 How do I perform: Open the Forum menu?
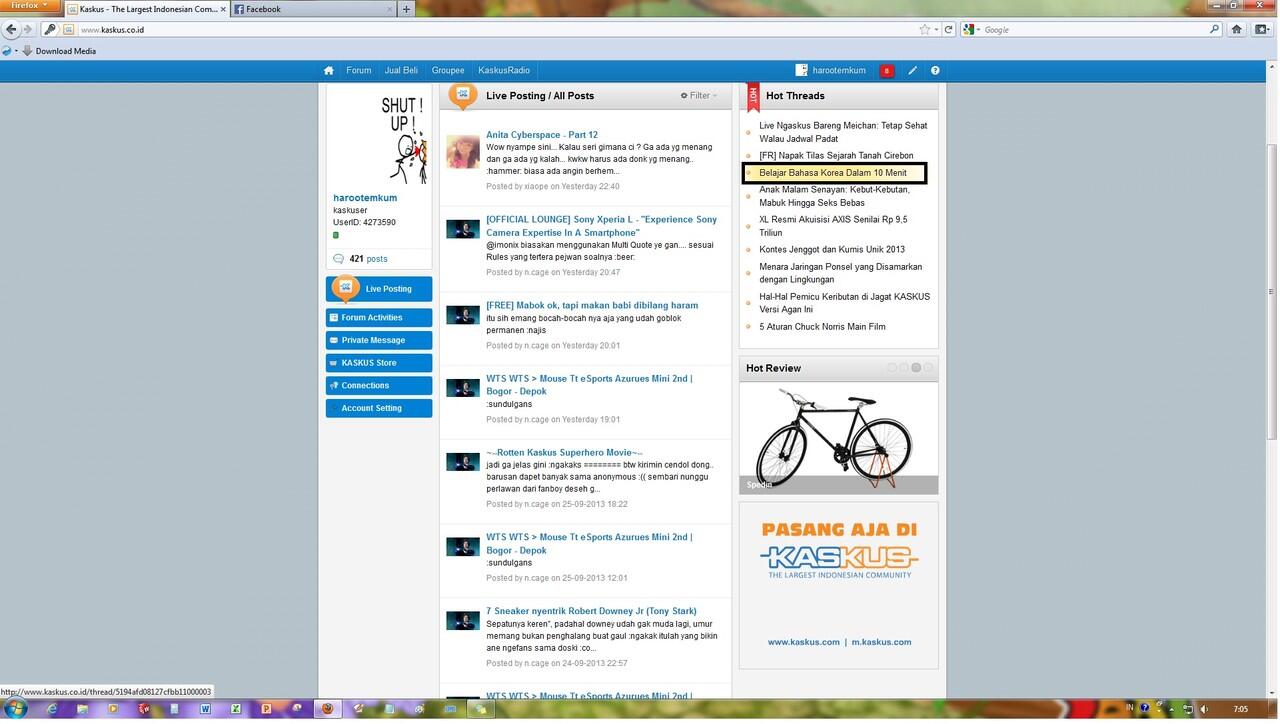coord(359,71)
